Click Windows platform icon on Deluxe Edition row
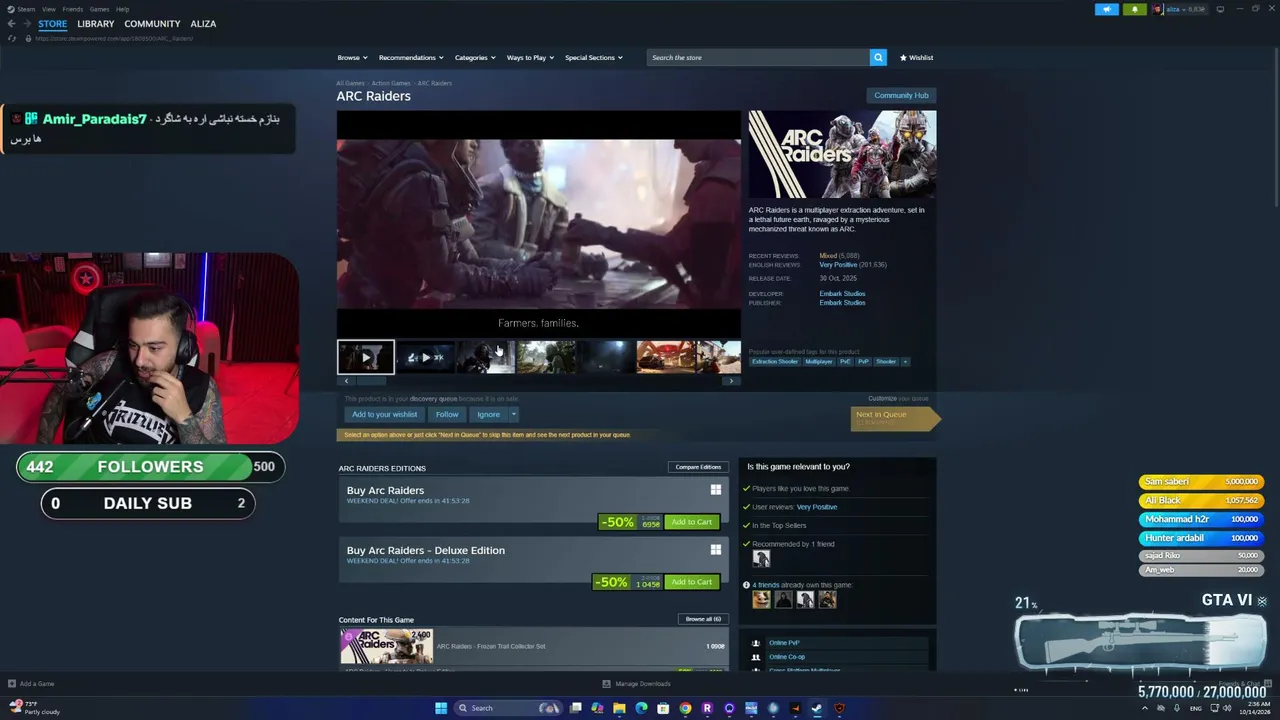The height and width of the screenshot is (720, 1280). (716, 550)
